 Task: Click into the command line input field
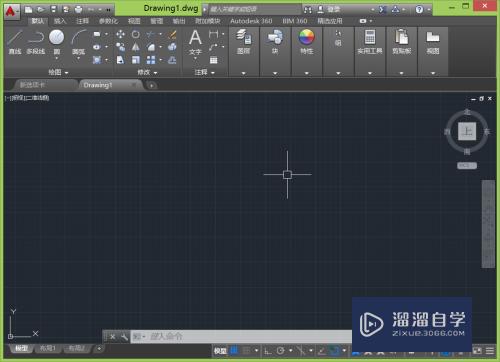(x=242, y=336)
